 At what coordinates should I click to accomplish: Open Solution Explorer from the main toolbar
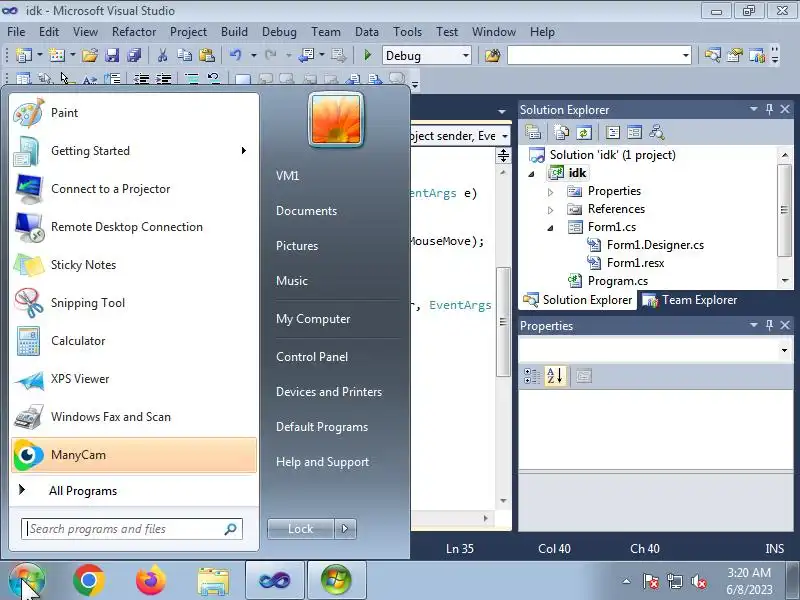click(x=713, y=55)
